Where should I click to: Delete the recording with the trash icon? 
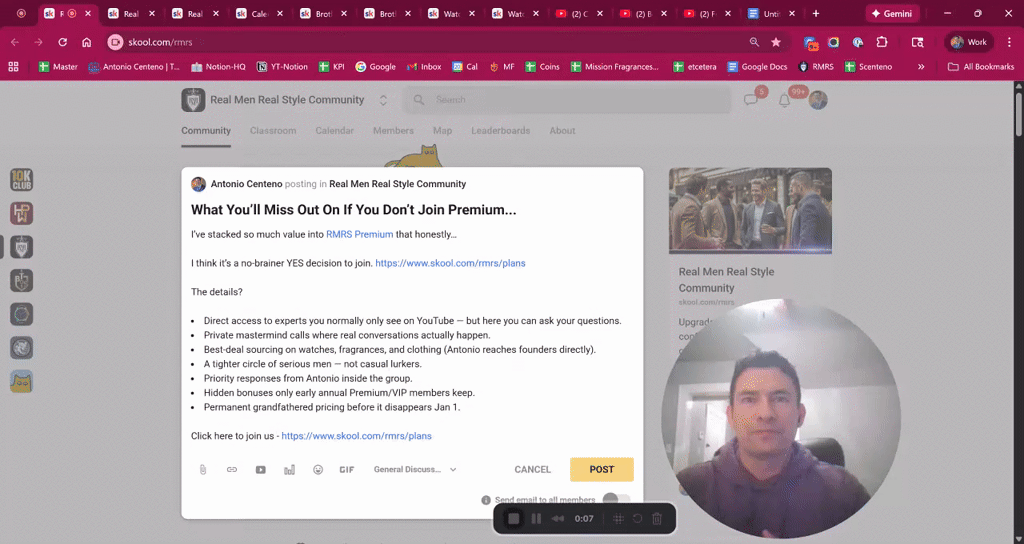pyautogui.click(x=658, y=519)
